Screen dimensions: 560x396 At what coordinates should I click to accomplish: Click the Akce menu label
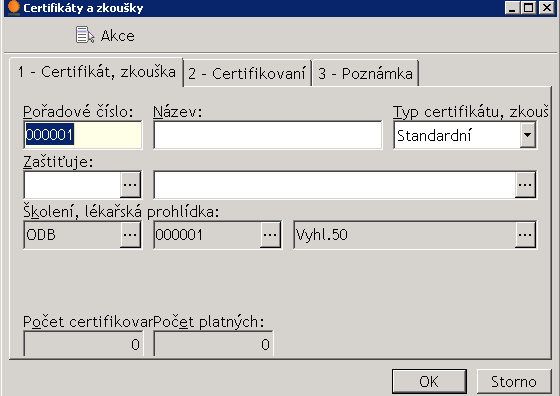tap(118, 36)
